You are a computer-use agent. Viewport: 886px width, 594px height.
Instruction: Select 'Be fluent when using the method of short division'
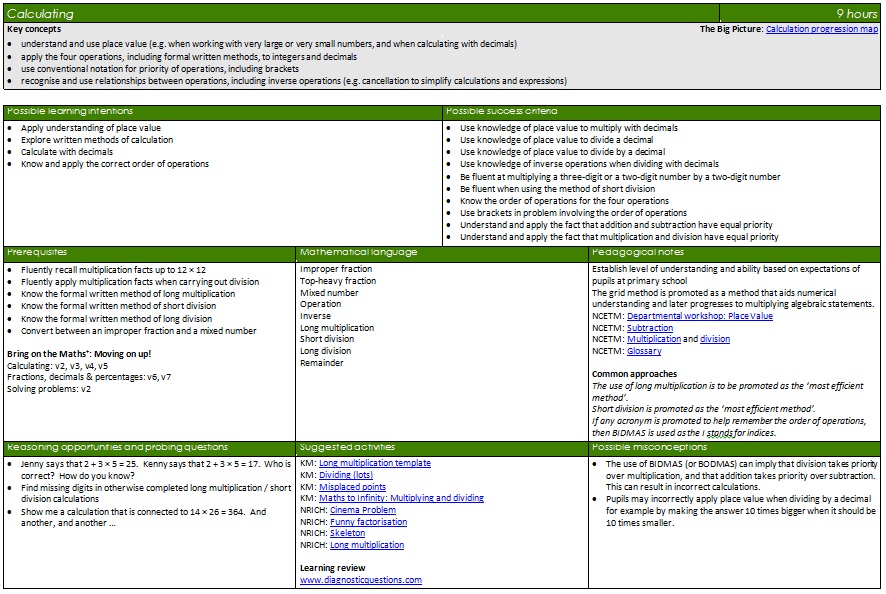pos(558,189)
